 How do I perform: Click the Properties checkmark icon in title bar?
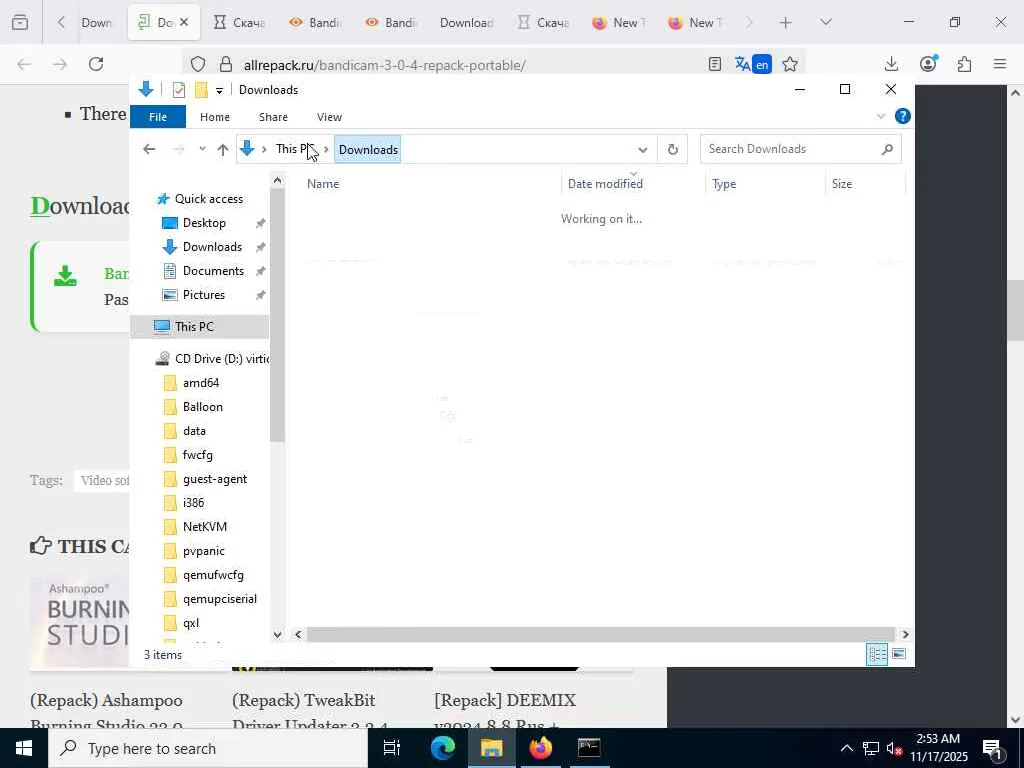click(178, 89)
